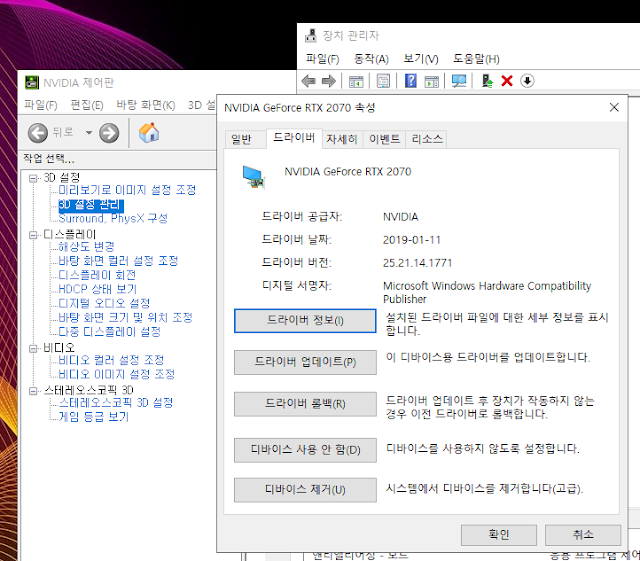Open 바탕 화면 컬러 설정 조정 link
640x561 pixels.
[x=118, y=261]
